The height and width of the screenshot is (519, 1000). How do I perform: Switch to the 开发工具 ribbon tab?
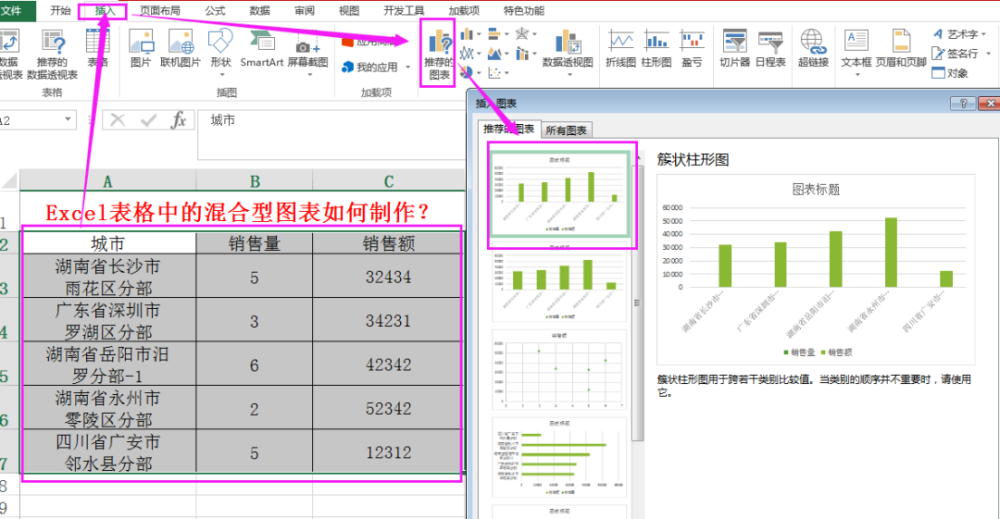(404, 11)
